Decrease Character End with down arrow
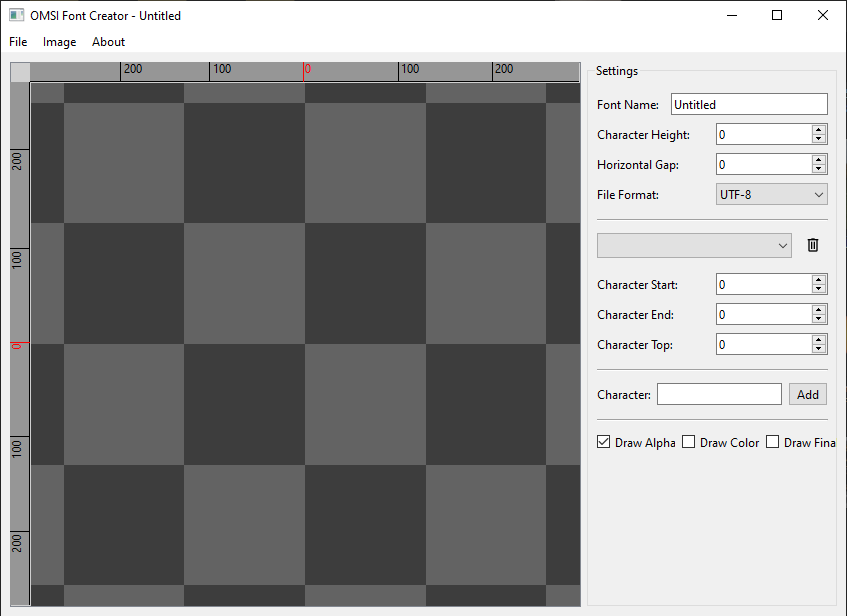The image size is (847, 616). [819, 319]
